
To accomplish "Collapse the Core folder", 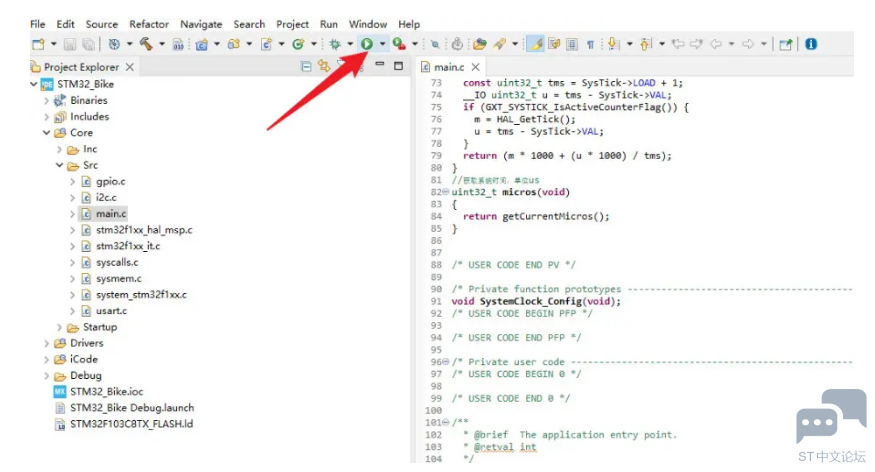I will 47,133.
